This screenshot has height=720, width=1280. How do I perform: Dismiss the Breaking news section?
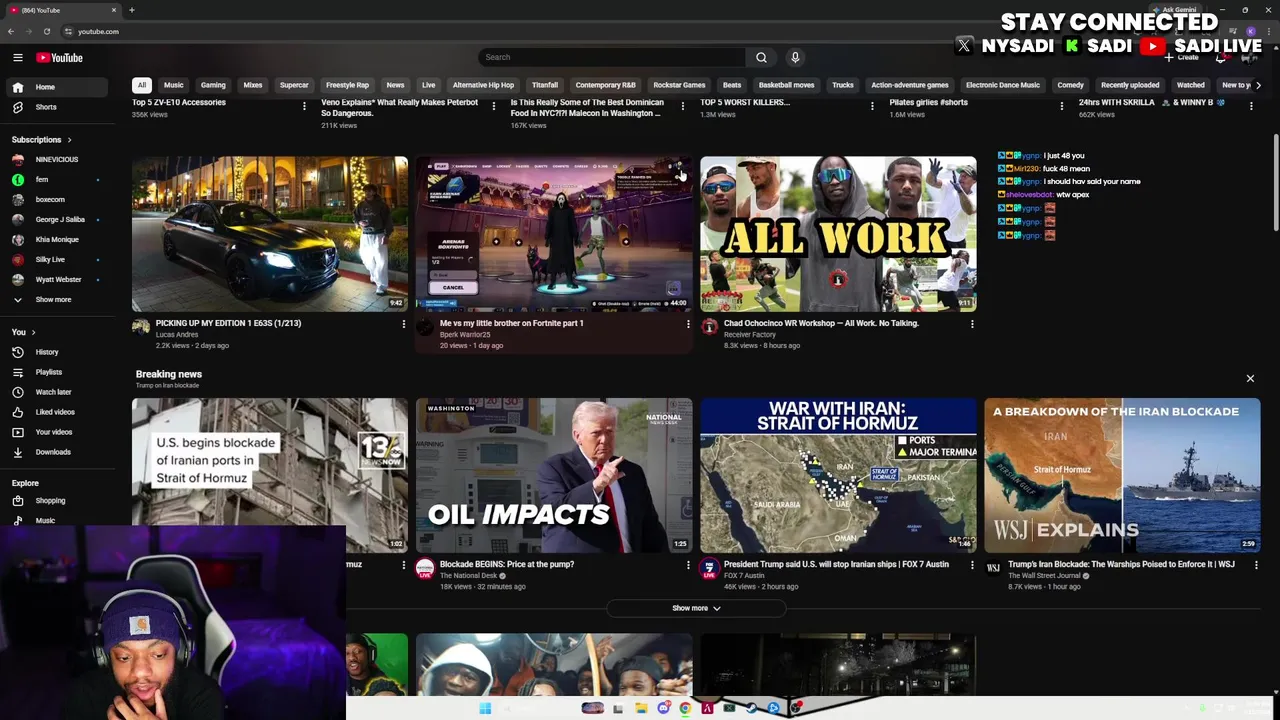[x=1250, y=378]
